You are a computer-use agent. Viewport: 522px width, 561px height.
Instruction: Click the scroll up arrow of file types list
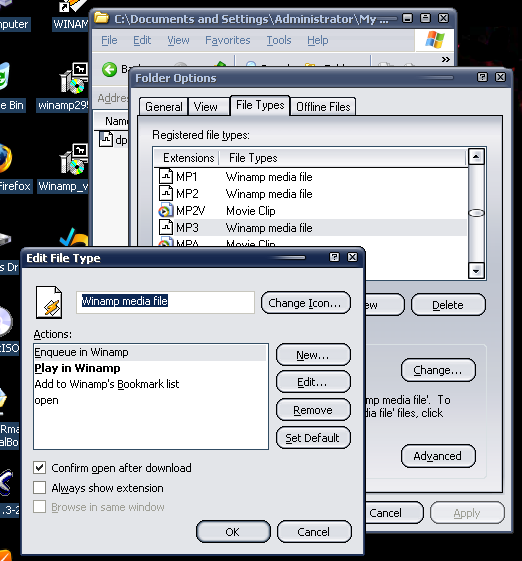pos(476,156)
